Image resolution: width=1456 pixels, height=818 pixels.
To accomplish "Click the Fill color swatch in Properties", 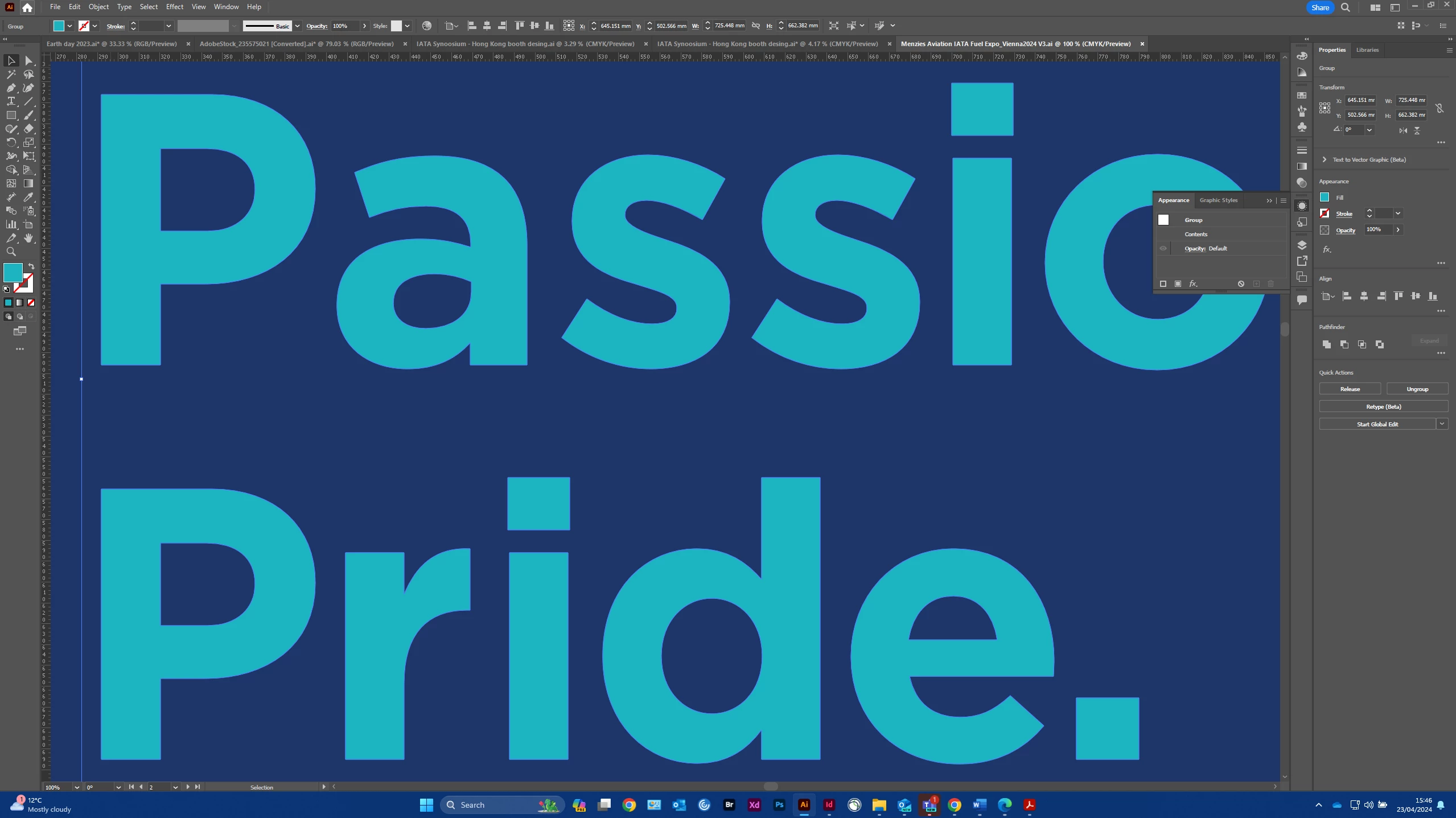I will click(1325, 197).
